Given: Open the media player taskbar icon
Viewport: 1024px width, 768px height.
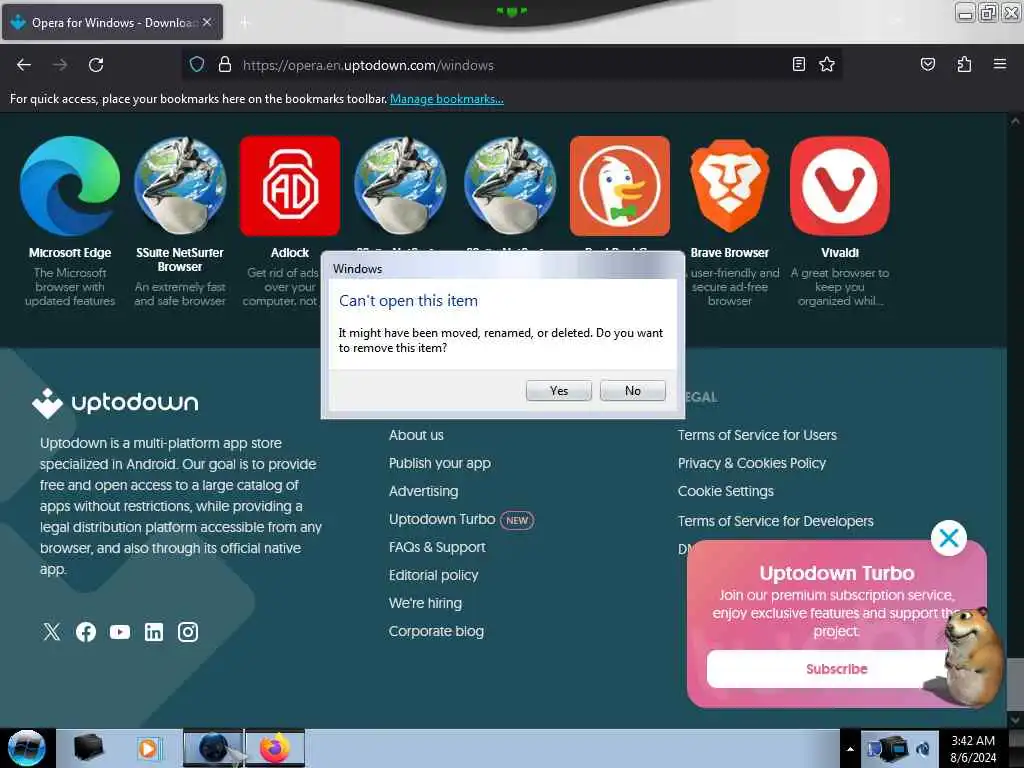Looking at the screenshot, I should pos(148,748).
